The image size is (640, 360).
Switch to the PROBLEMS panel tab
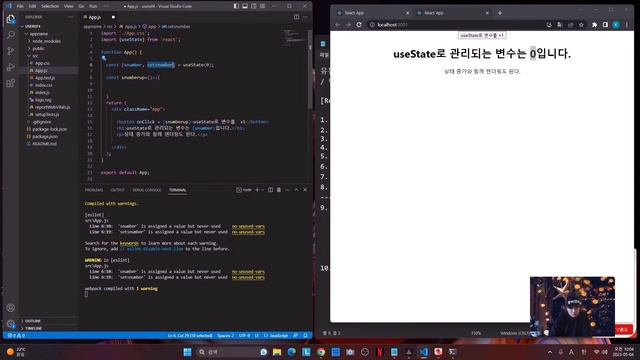pyautogui.click(x=94, y=190)
